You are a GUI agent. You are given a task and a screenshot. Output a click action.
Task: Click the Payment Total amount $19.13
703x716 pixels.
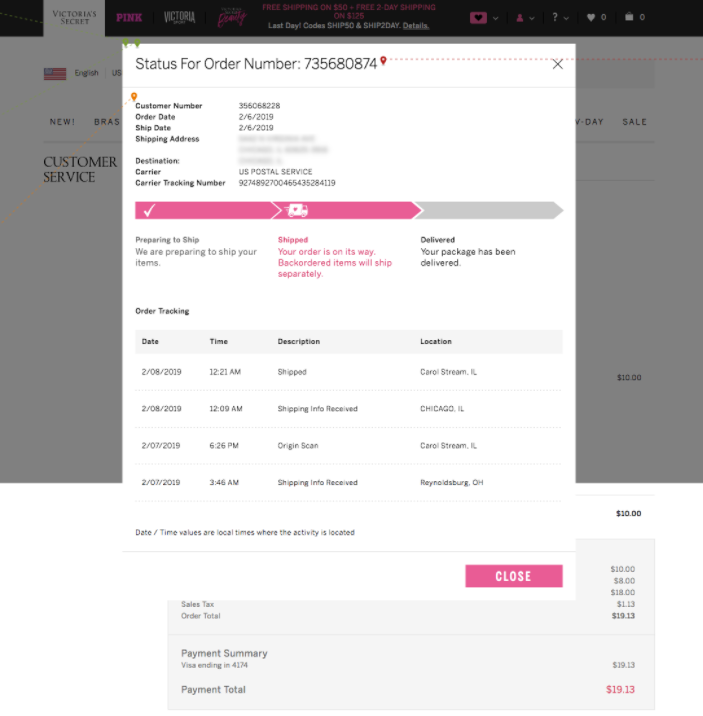coord(620,690)
